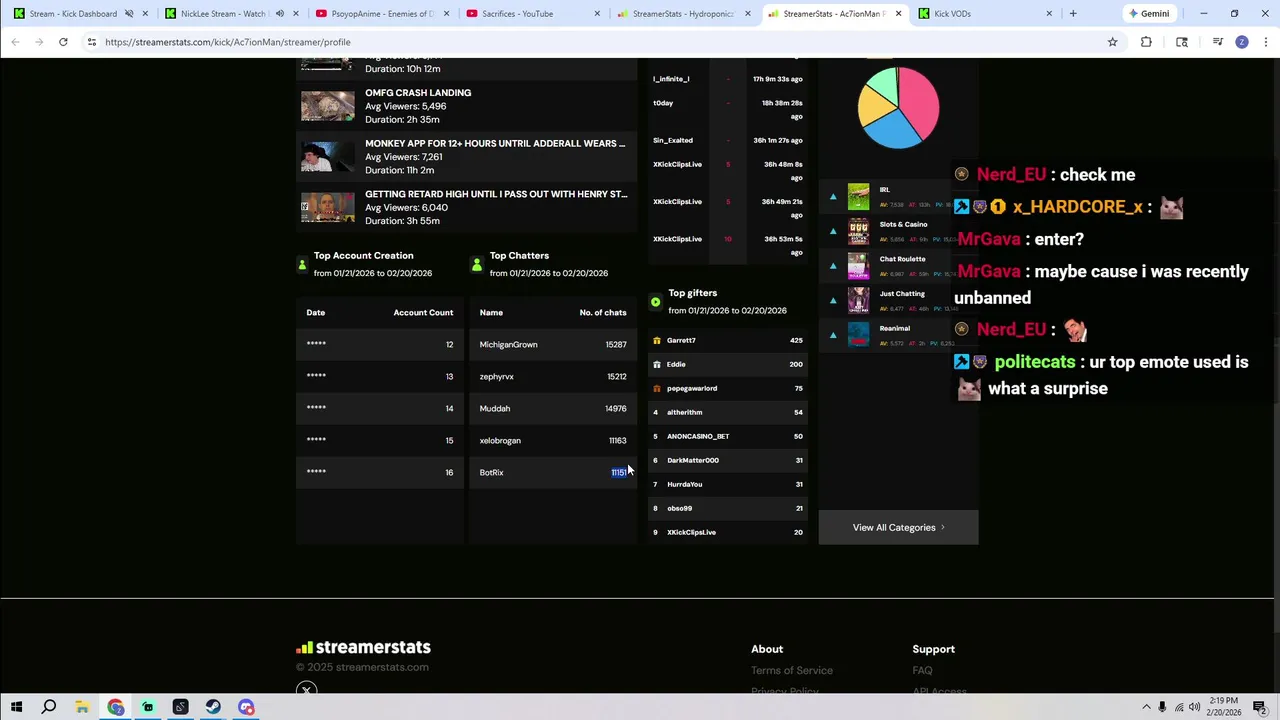Open File Explorer from the taskbar
This screenshot has height=720, width=1280.
point(82,707)
